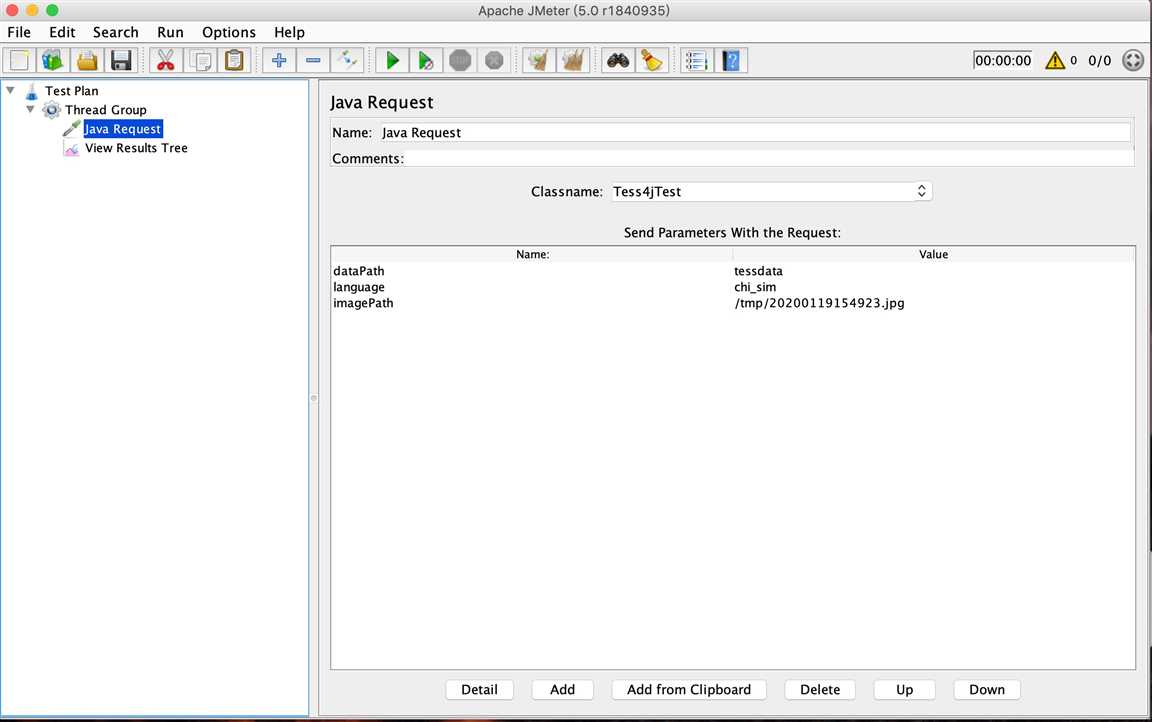Click Add from Clipboard button
Viewport: 1152px width, 722px height.
688,690
